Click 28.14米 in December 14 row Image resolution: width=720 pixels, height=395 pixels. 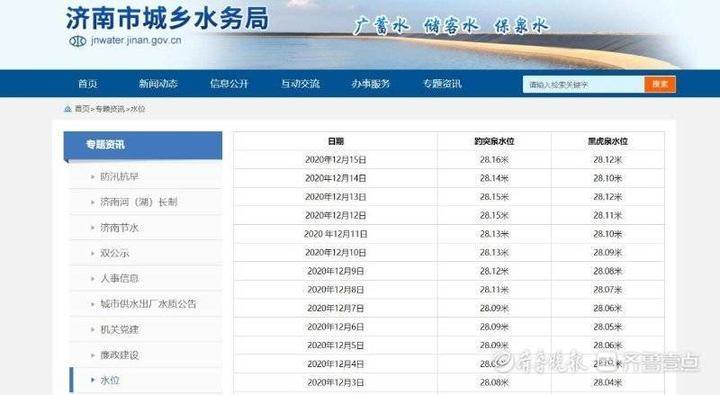(x=494, y=178)
